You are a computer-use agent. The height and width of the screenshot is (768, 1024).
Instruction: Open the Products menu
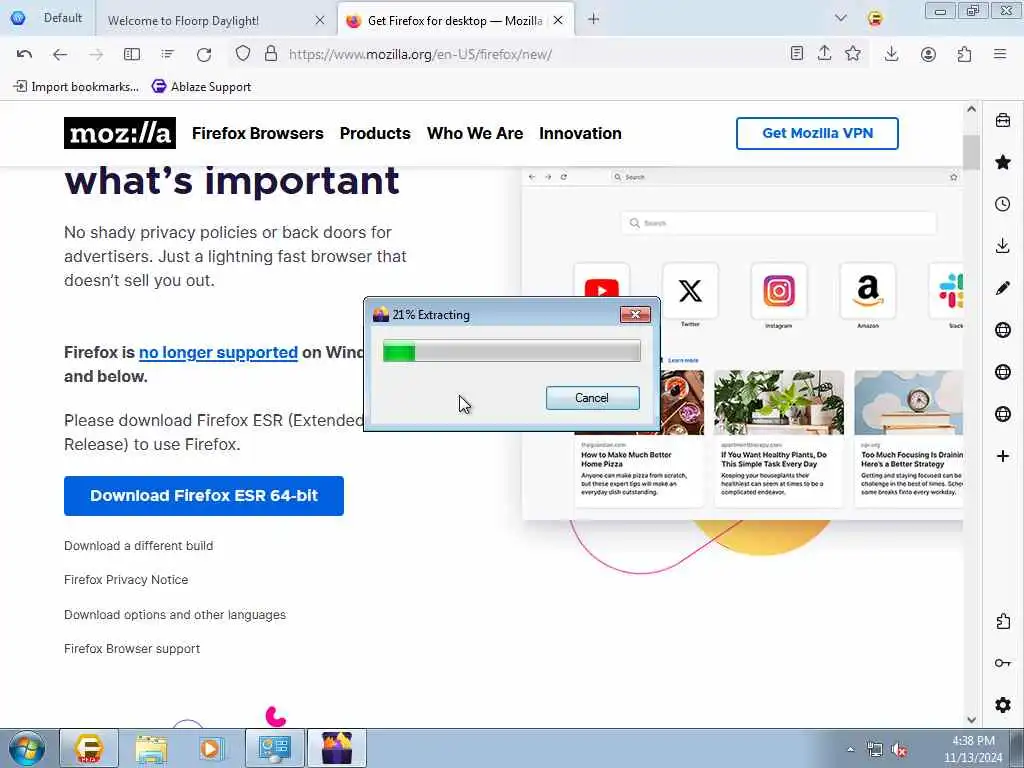pos(375,133)
